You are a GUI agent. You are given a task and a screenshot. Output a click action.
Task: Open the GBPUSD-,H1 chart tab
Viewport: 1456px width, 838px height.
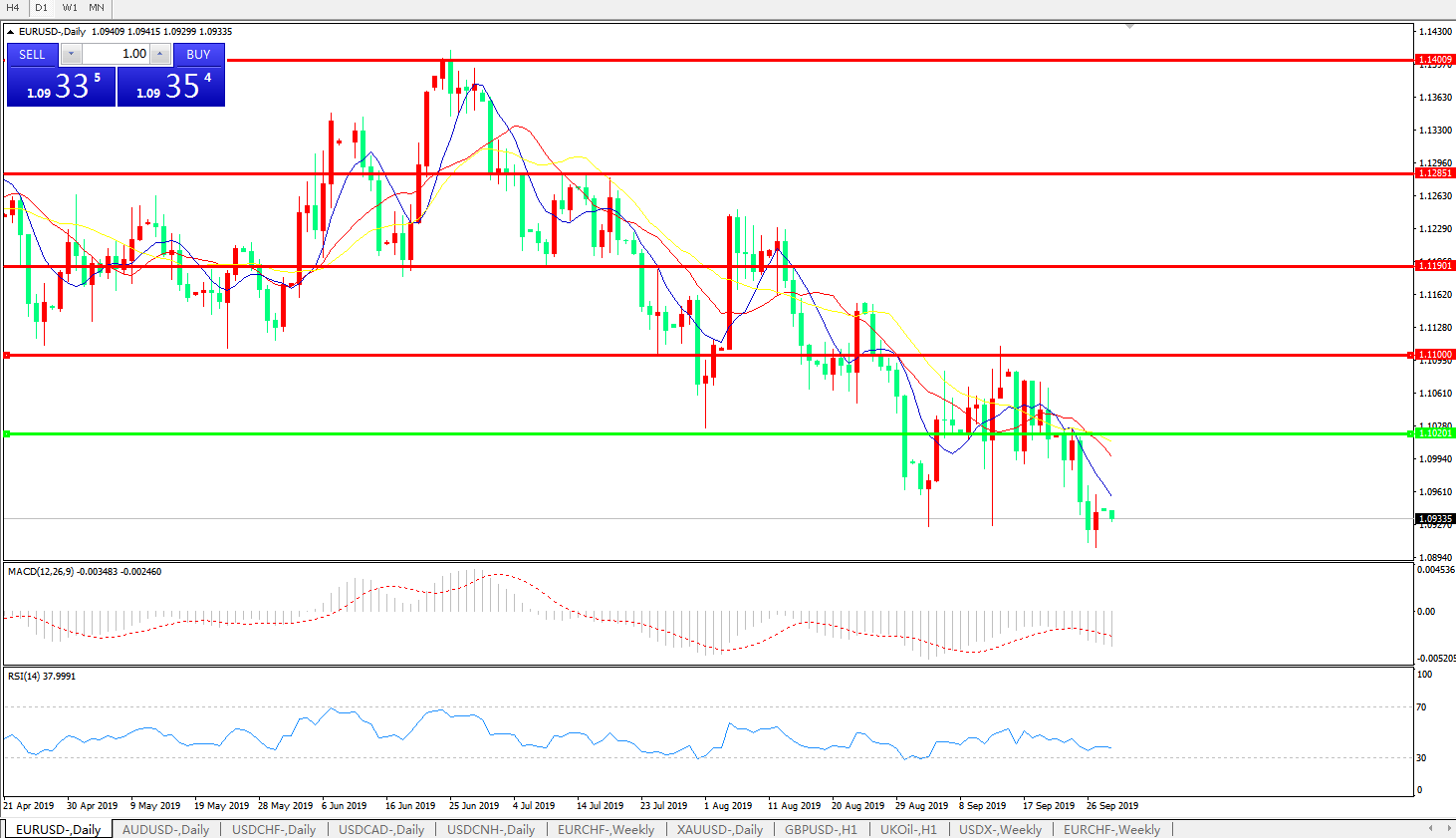pos(820,829)
